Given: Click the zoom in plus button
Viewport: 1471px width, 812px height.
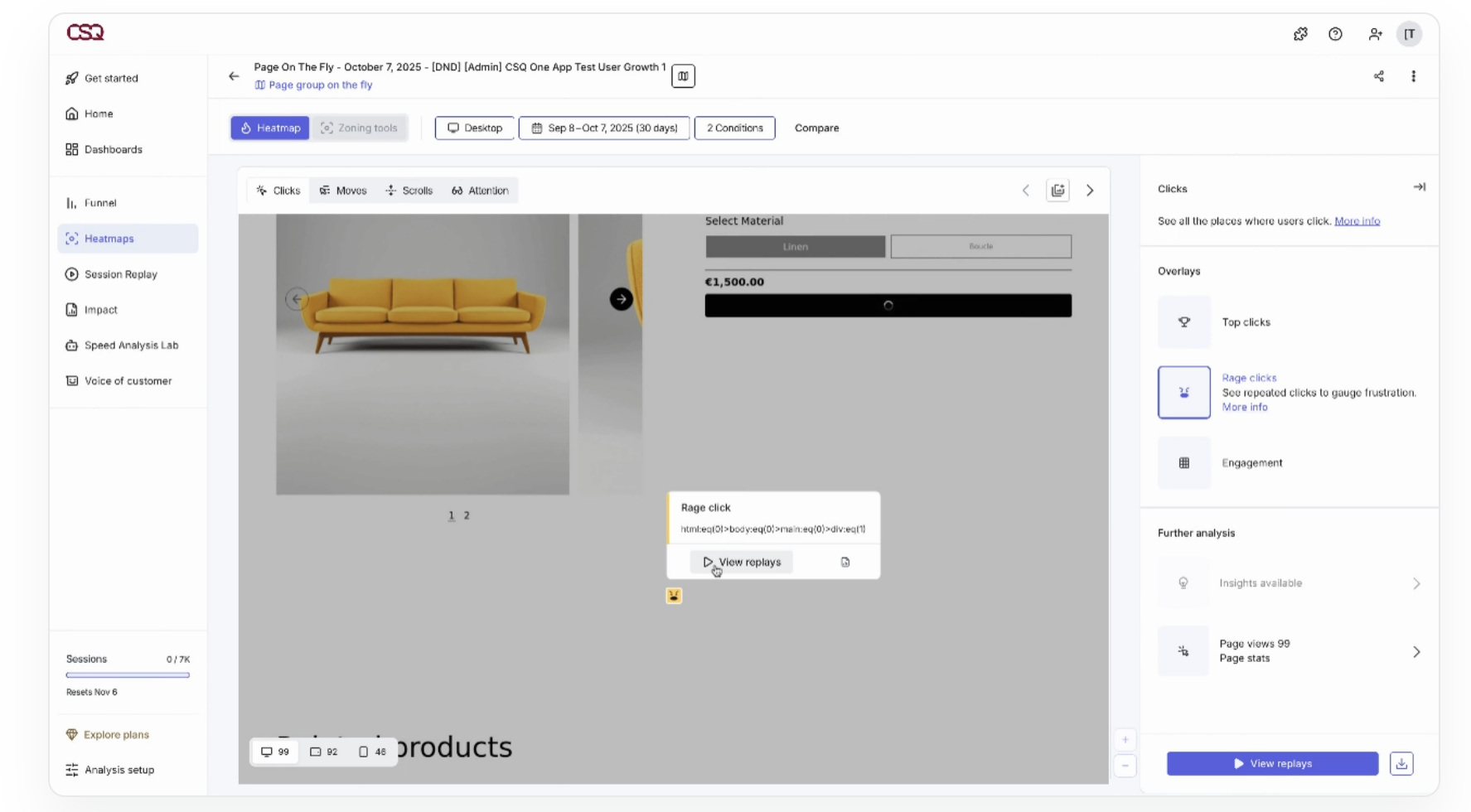Looking at the screenshot, I should click(1125, 740).
